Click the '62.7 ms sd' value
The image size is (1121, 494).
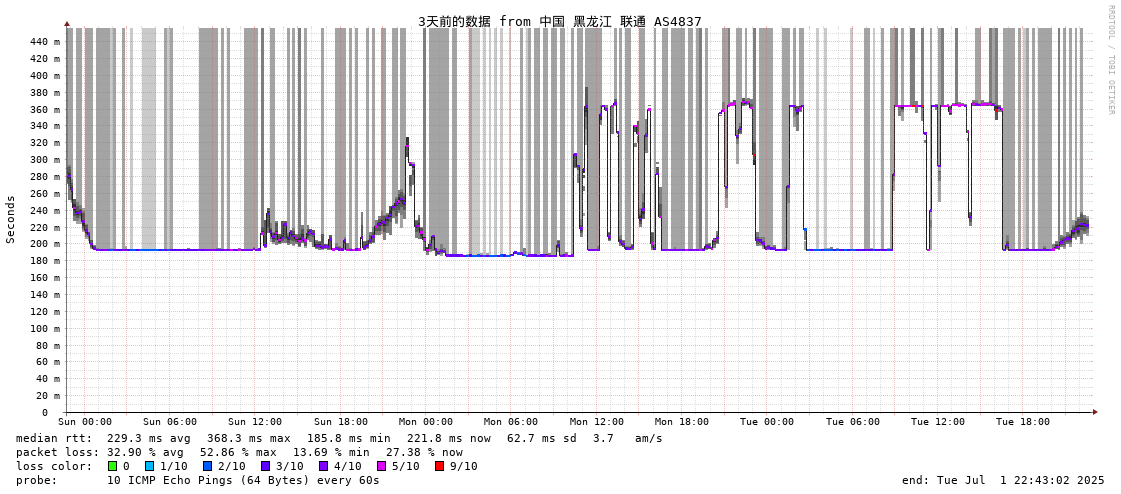point(543,438)
